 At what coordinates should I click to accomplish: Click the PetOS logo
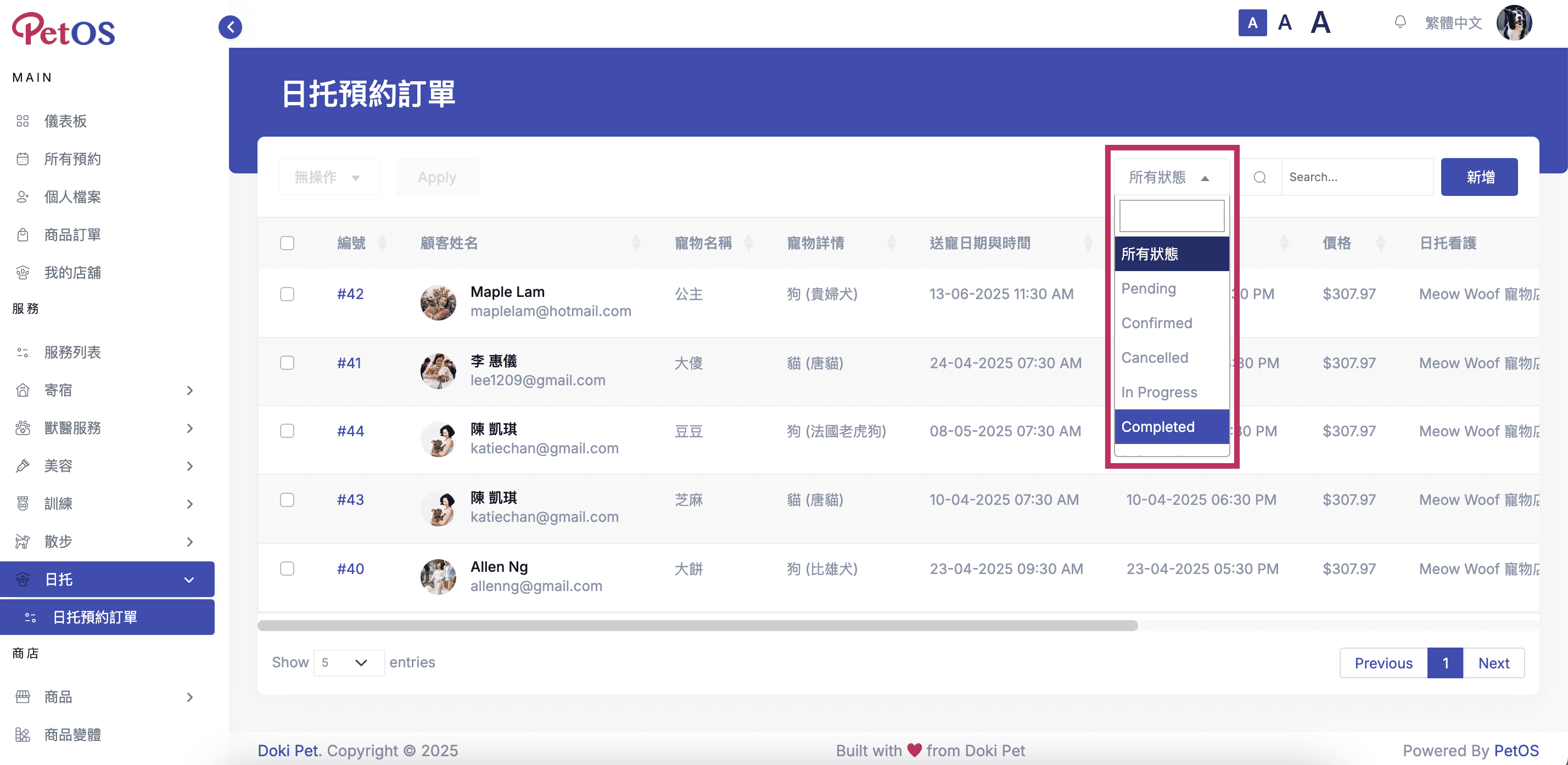63,29
